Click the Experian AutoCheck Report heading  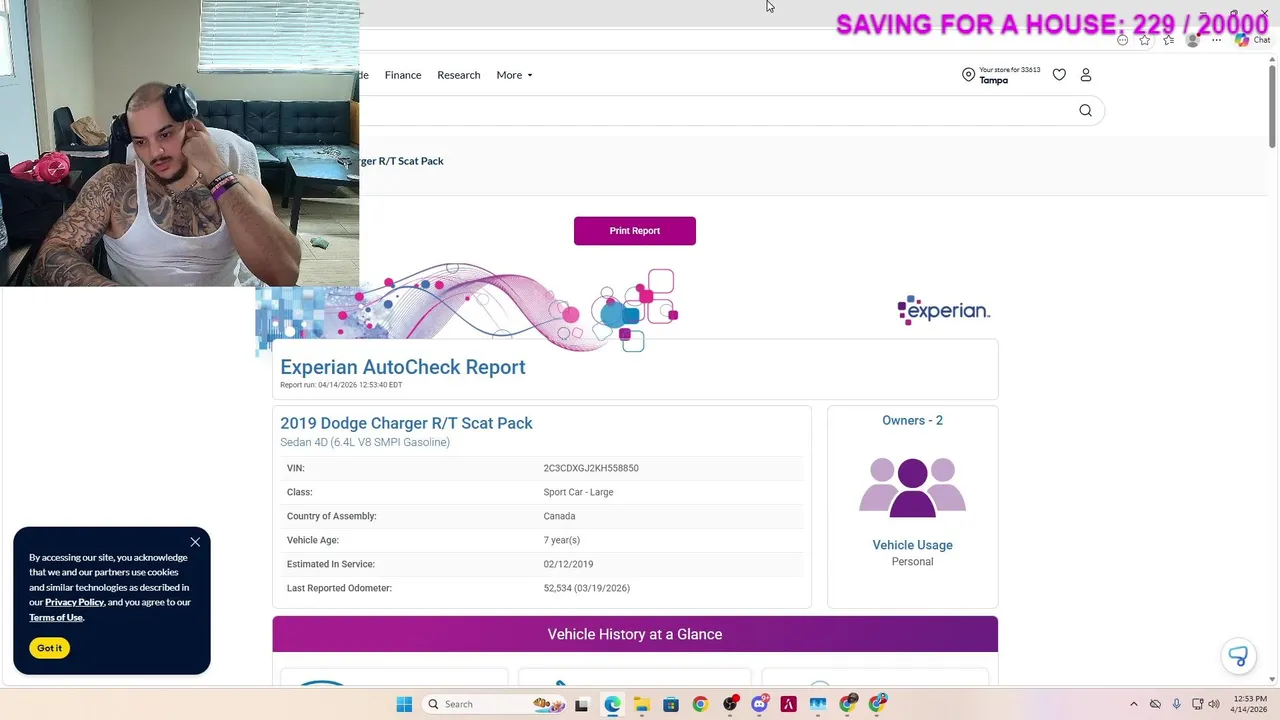coord(402,367)
